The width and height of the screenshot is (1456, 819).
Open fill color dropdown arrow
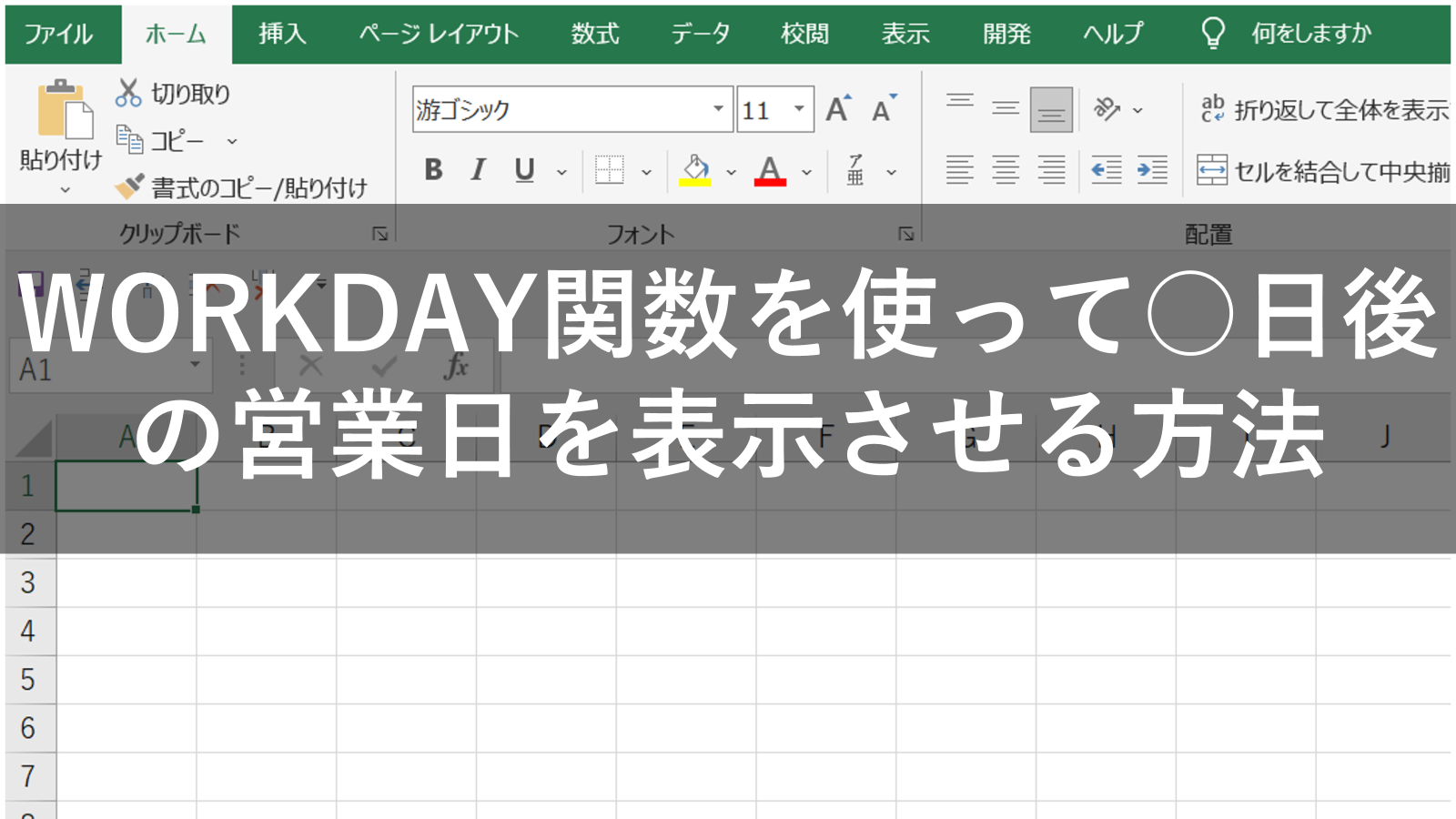731,172
